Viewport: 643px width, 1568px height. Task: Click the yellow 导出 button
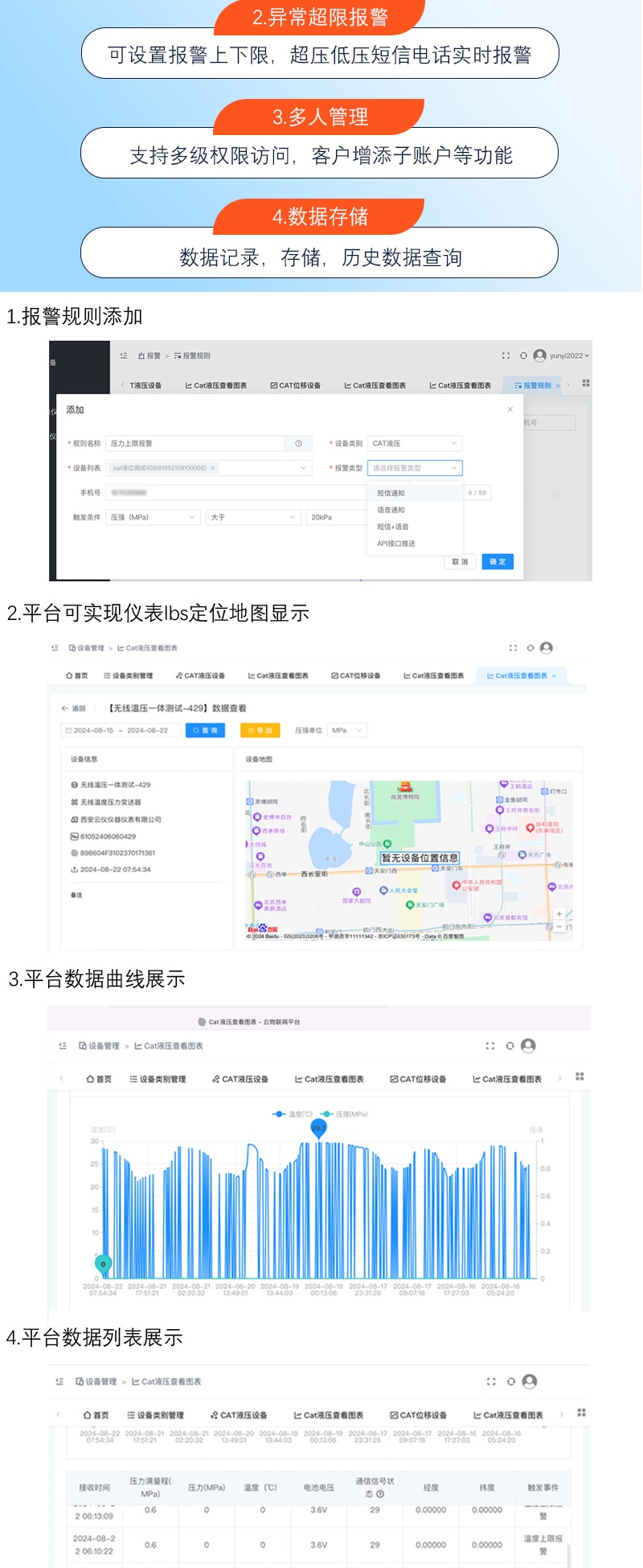point(260,730)
